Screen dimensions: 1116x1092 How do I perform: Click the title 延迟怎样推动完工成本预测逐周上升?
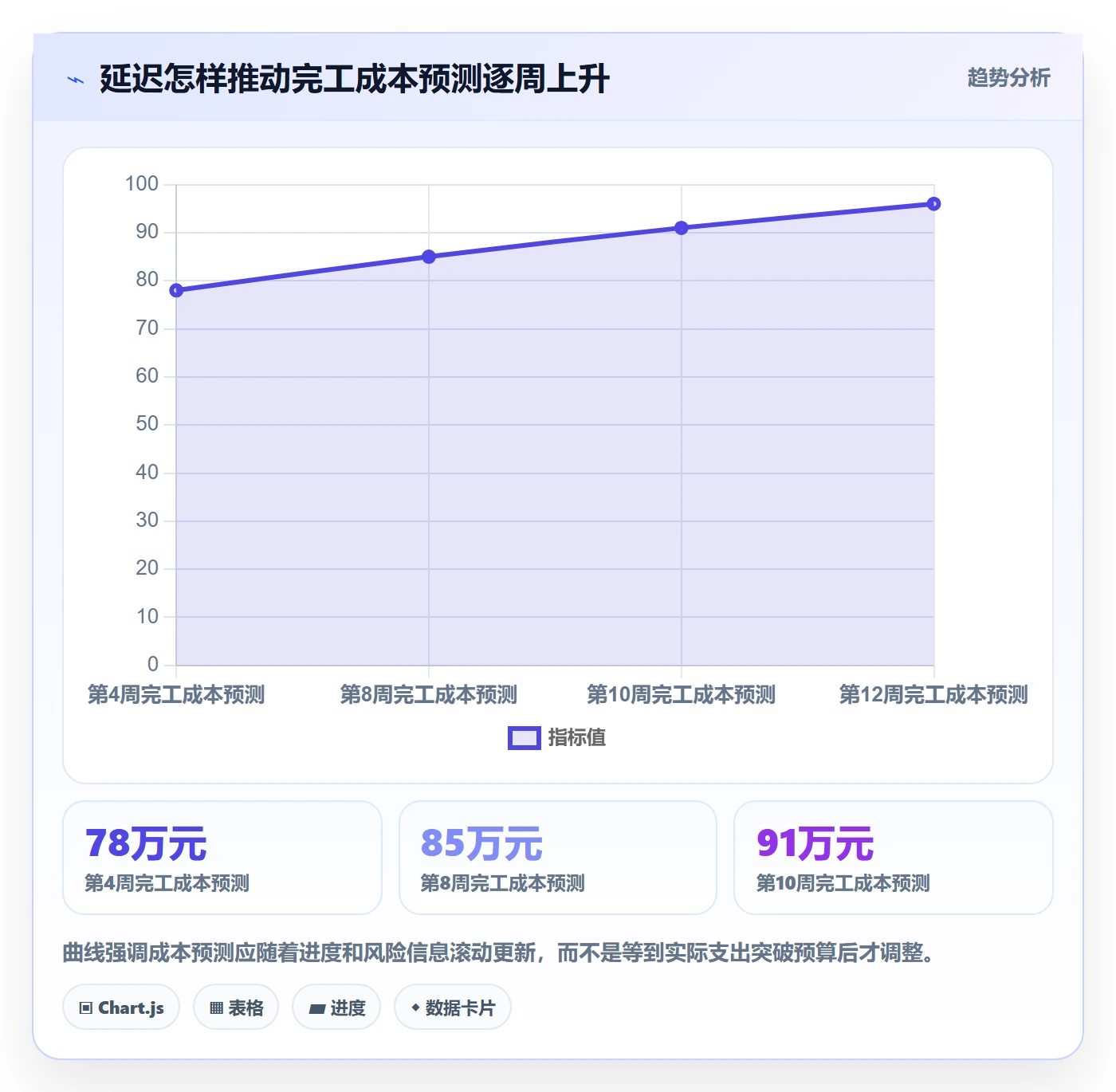click(355, 79)
